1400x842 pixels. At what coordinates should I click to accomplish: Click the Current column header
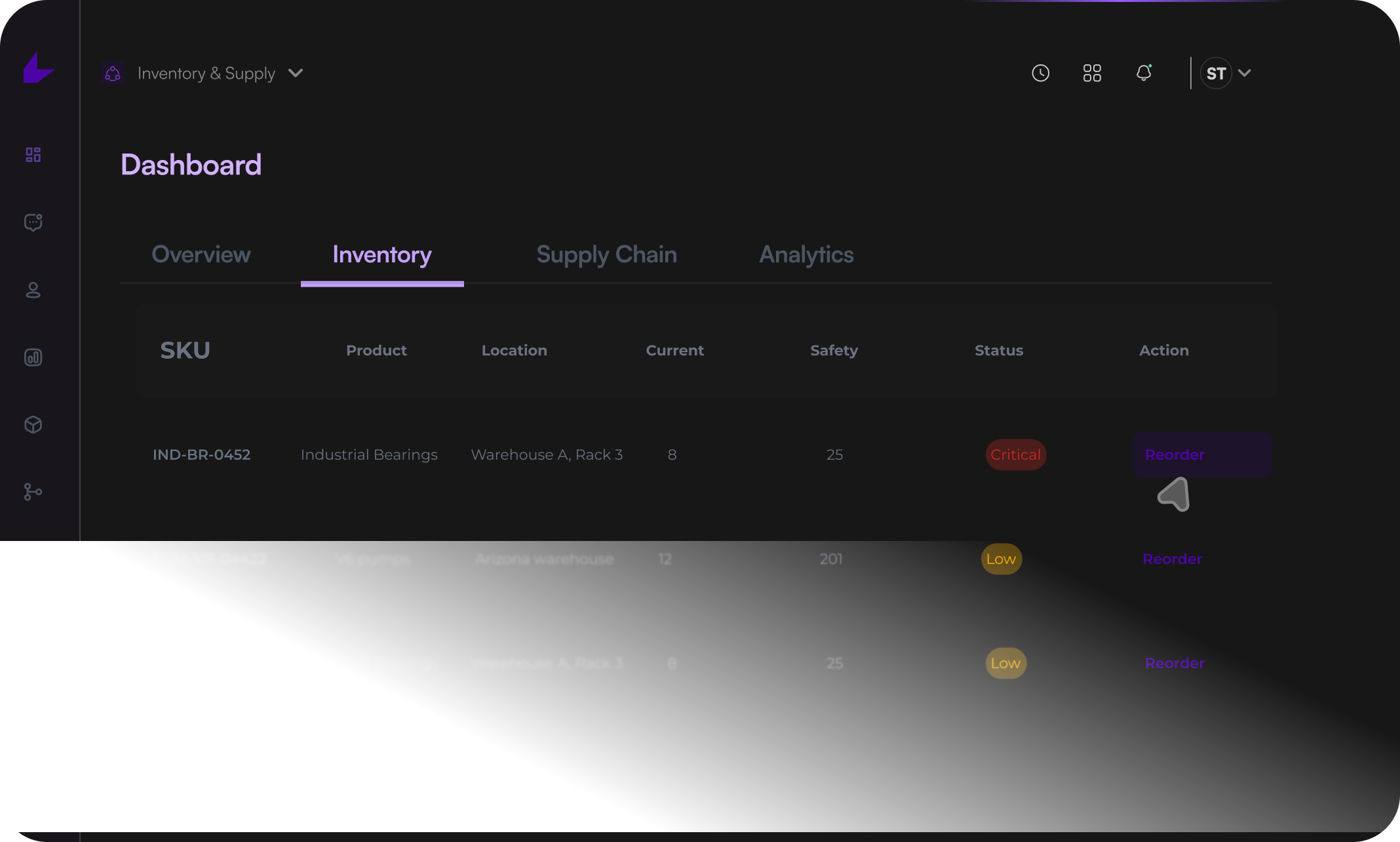pyautogui.click(x=675, y=350)
